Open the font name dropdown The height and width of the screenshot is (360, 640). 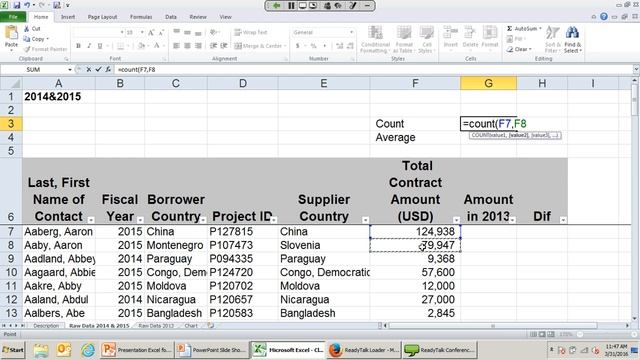(122, 32)
